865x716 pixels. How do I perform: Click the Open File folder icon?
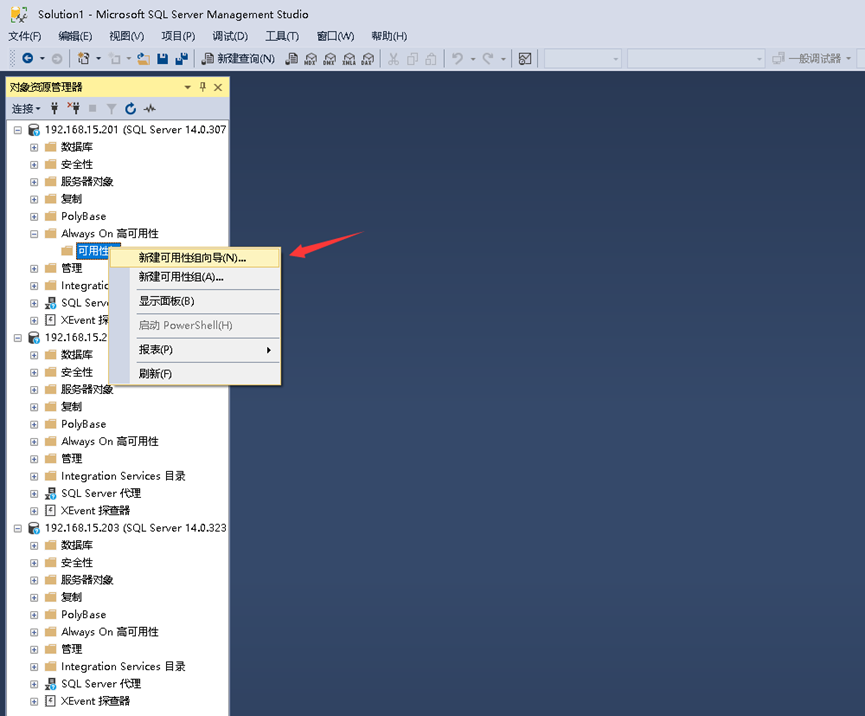pos(143,58)
